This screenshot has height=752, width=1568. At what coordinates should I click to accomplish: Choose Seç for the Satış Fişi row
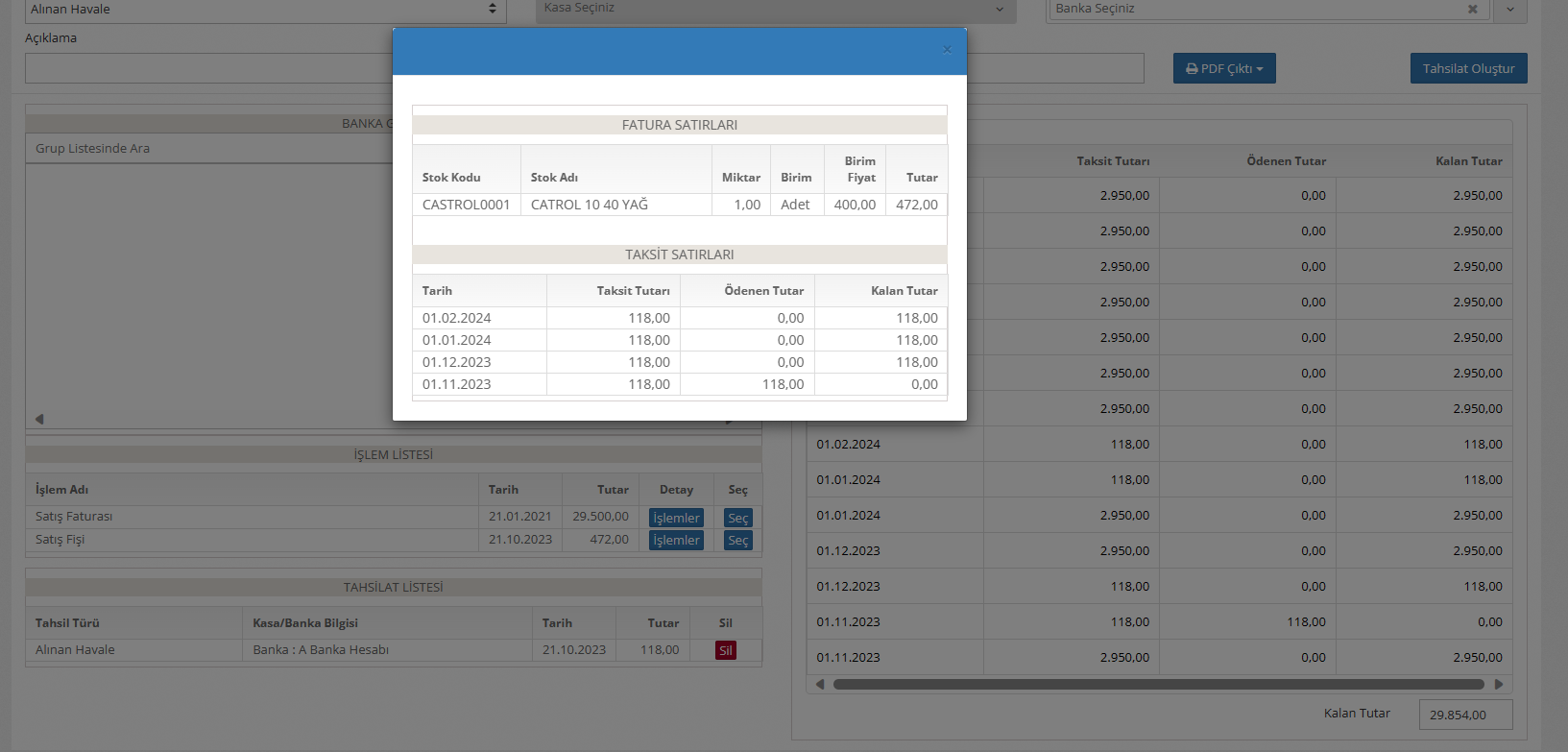pos(737,540)
